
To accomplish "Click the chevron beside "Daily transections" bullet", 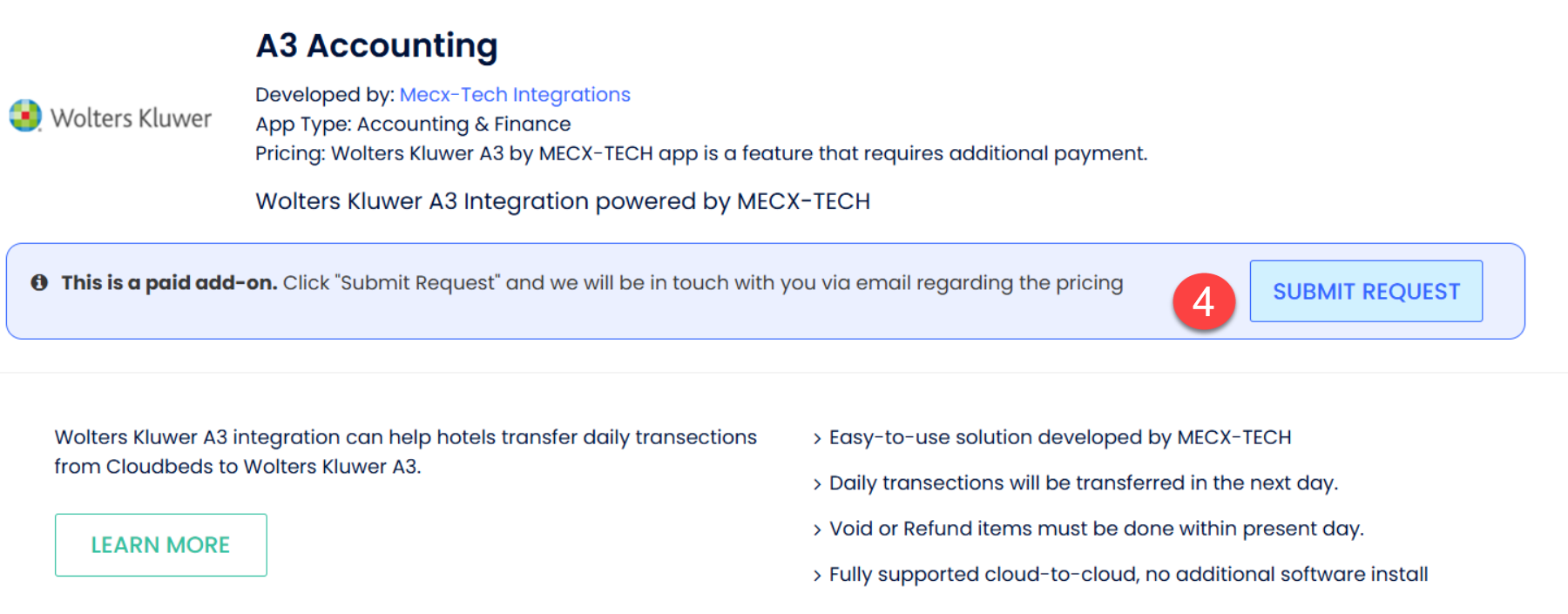I will point(817,484).
